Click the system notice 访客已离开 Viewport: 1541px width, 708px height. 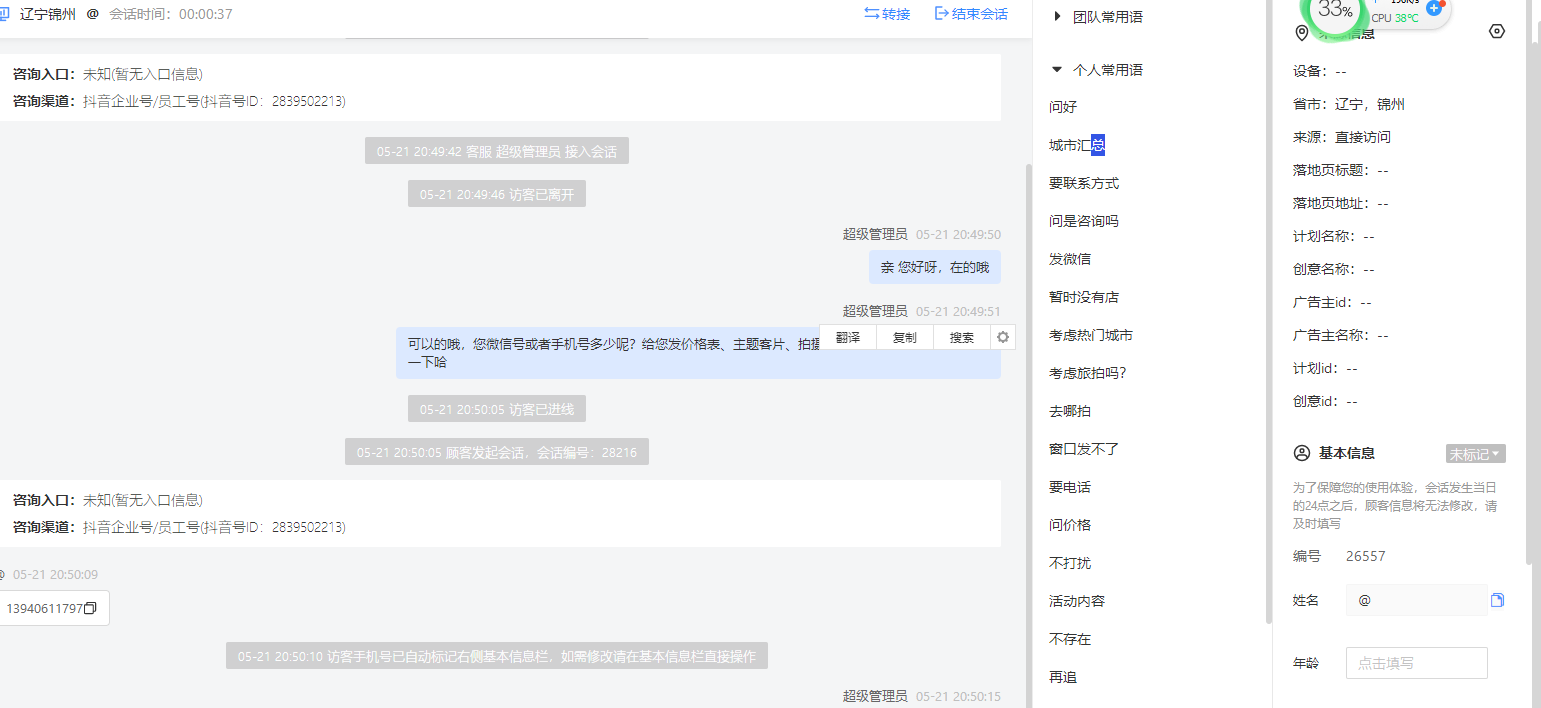click(497, 195)
